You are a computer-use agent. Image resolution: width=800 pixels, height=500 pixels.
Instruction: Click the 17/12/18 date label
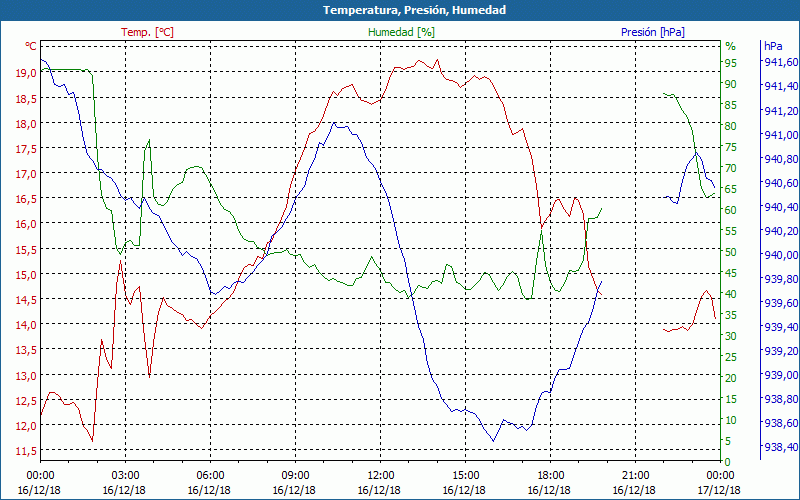pos(719,490)
